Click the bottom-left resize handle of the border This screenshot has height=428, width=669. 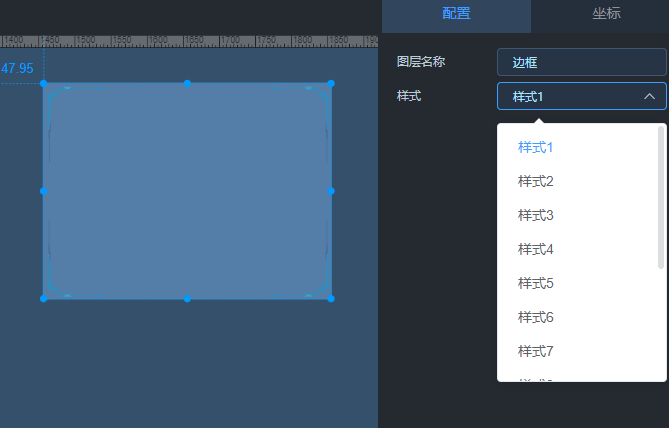pos(43,298)
